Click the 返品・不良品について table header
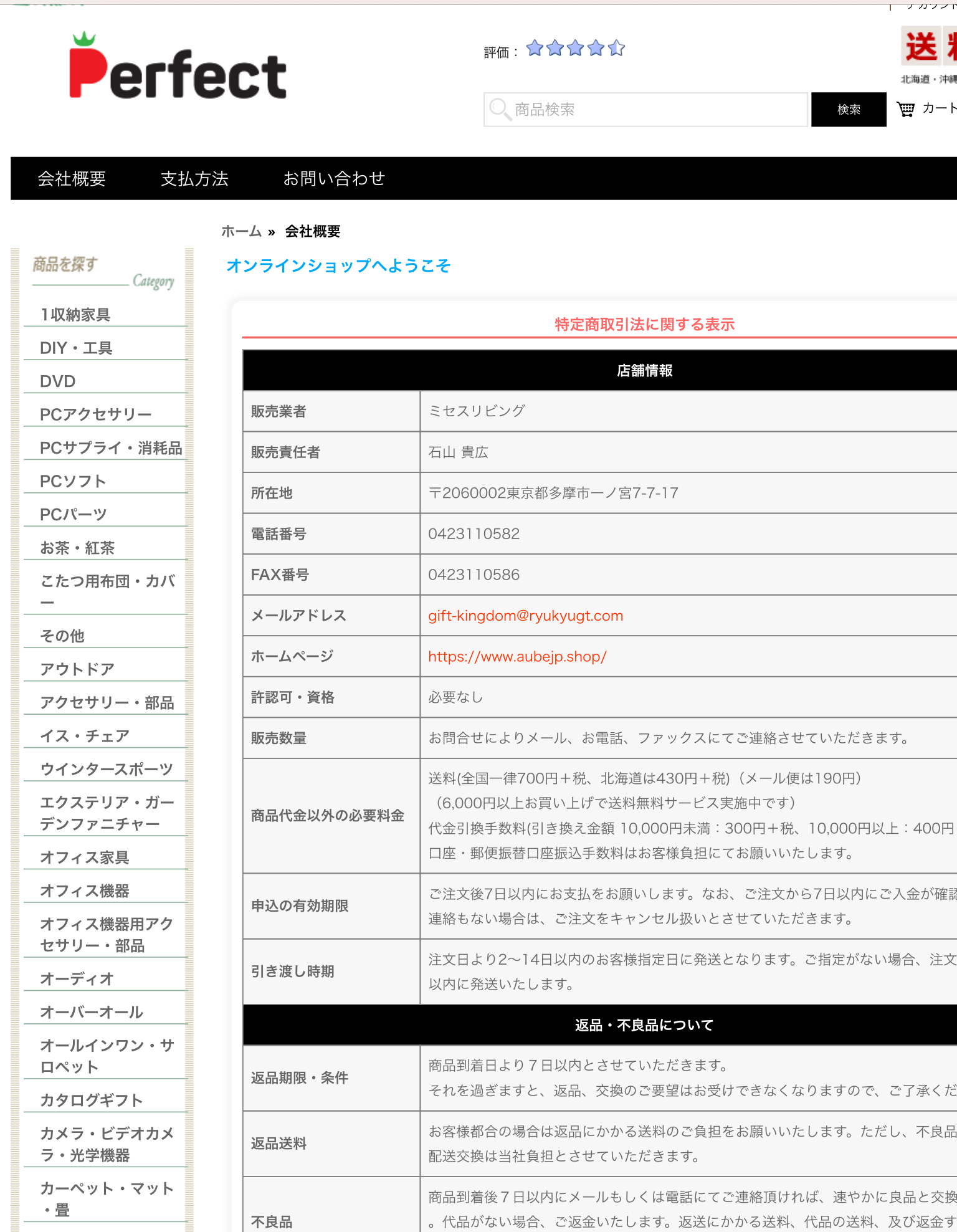Screen dimensions: 957x1232 pos(600,1025)
